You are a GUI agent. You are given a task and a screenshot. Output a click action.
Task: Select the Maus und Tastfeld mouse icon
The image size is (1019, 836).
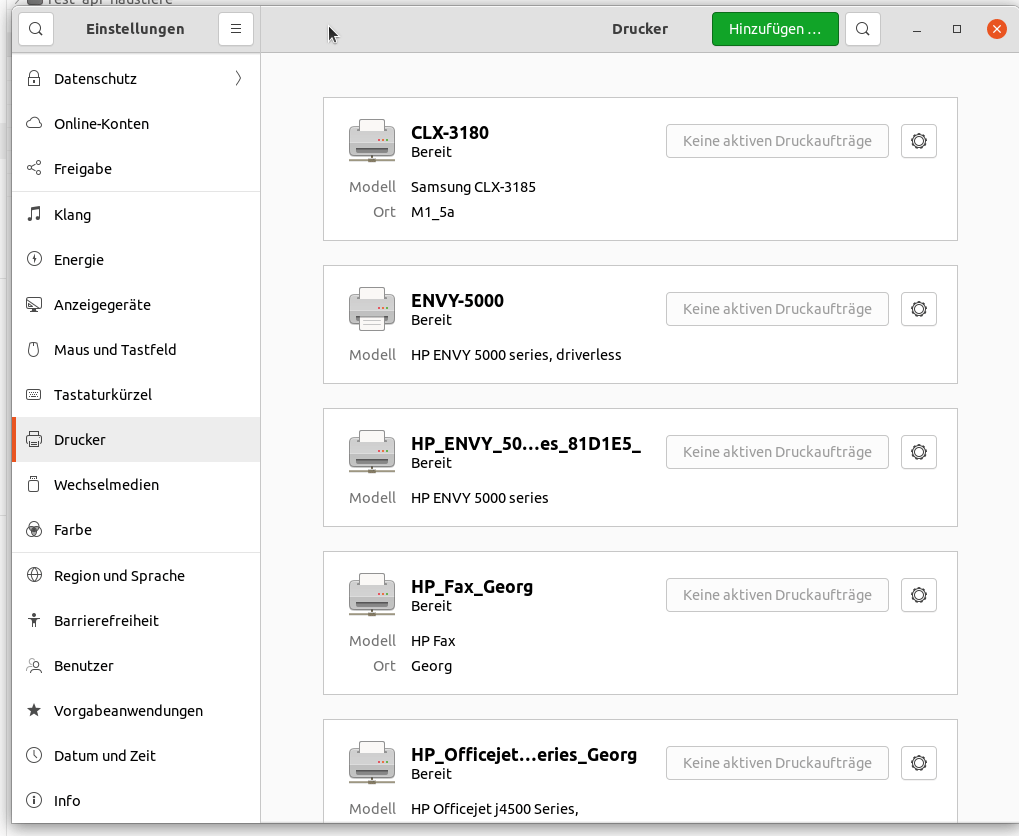coord(33,349)
